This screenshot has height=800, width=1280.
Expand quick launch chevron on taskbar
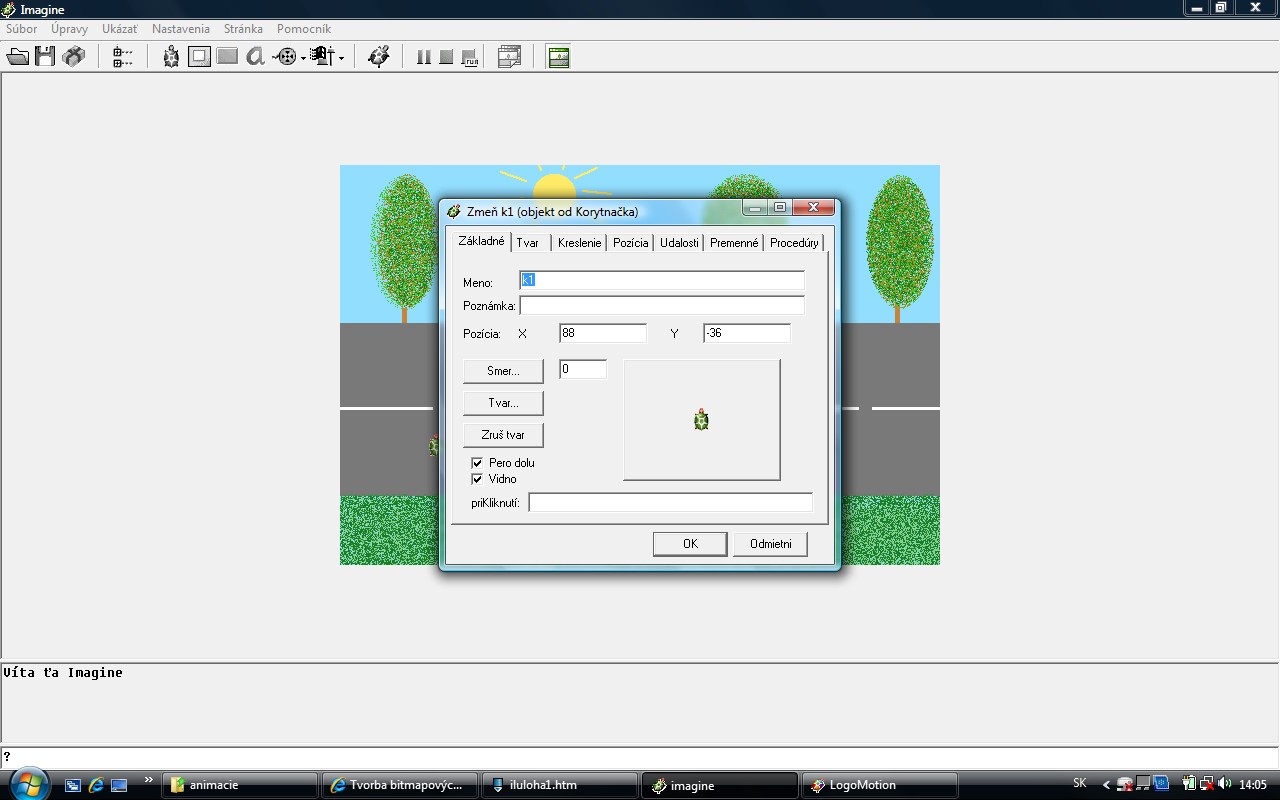[149, 781]
